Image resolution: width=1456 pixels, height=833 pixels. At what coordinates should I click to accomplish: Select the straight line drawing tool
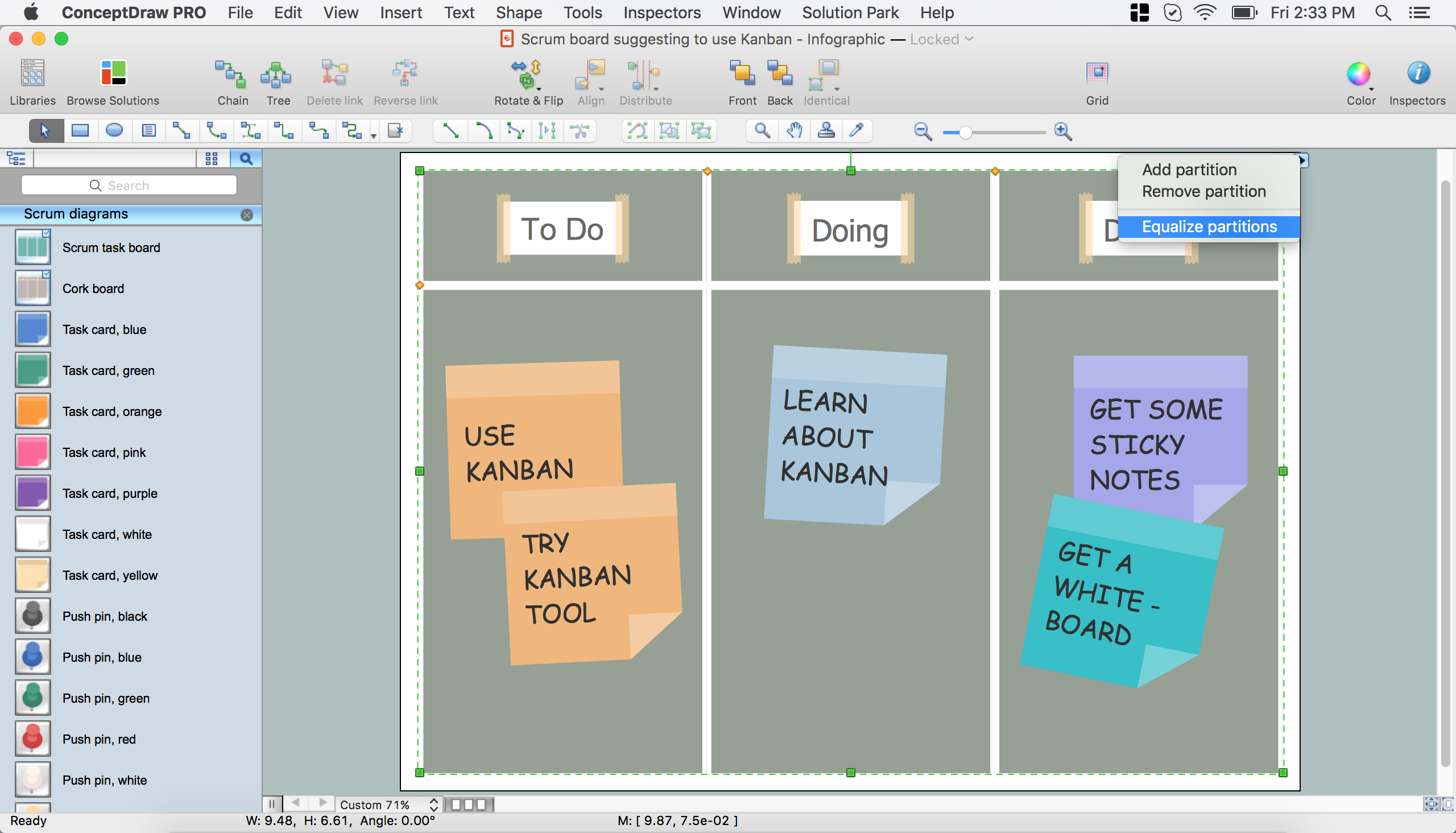[450, 131]
